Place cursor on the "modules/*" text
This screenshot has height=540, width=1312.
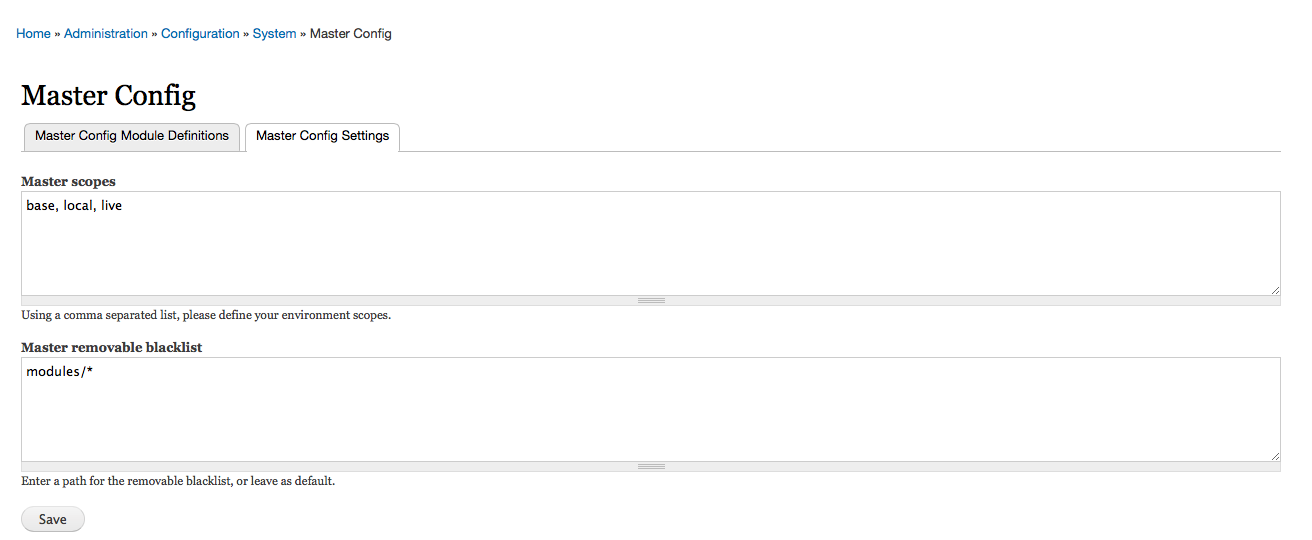60,372
